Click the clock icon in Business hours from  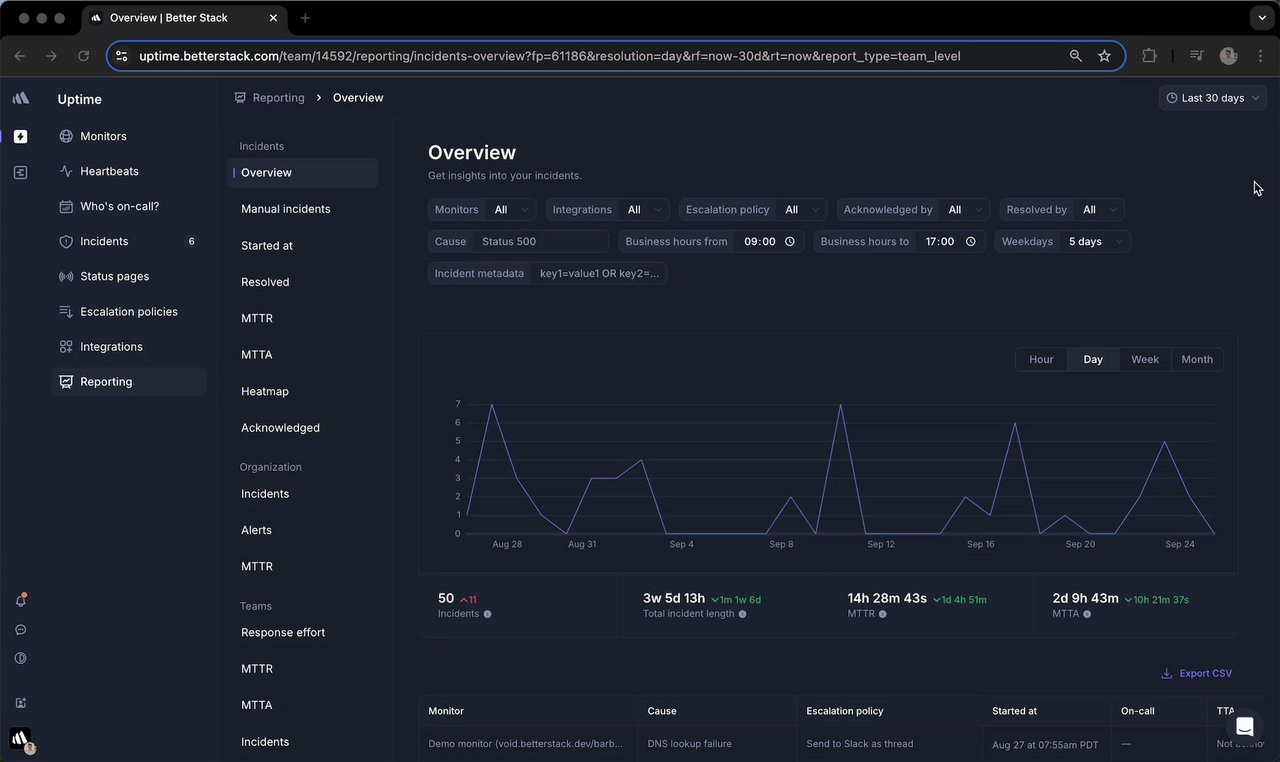[790, 242]
